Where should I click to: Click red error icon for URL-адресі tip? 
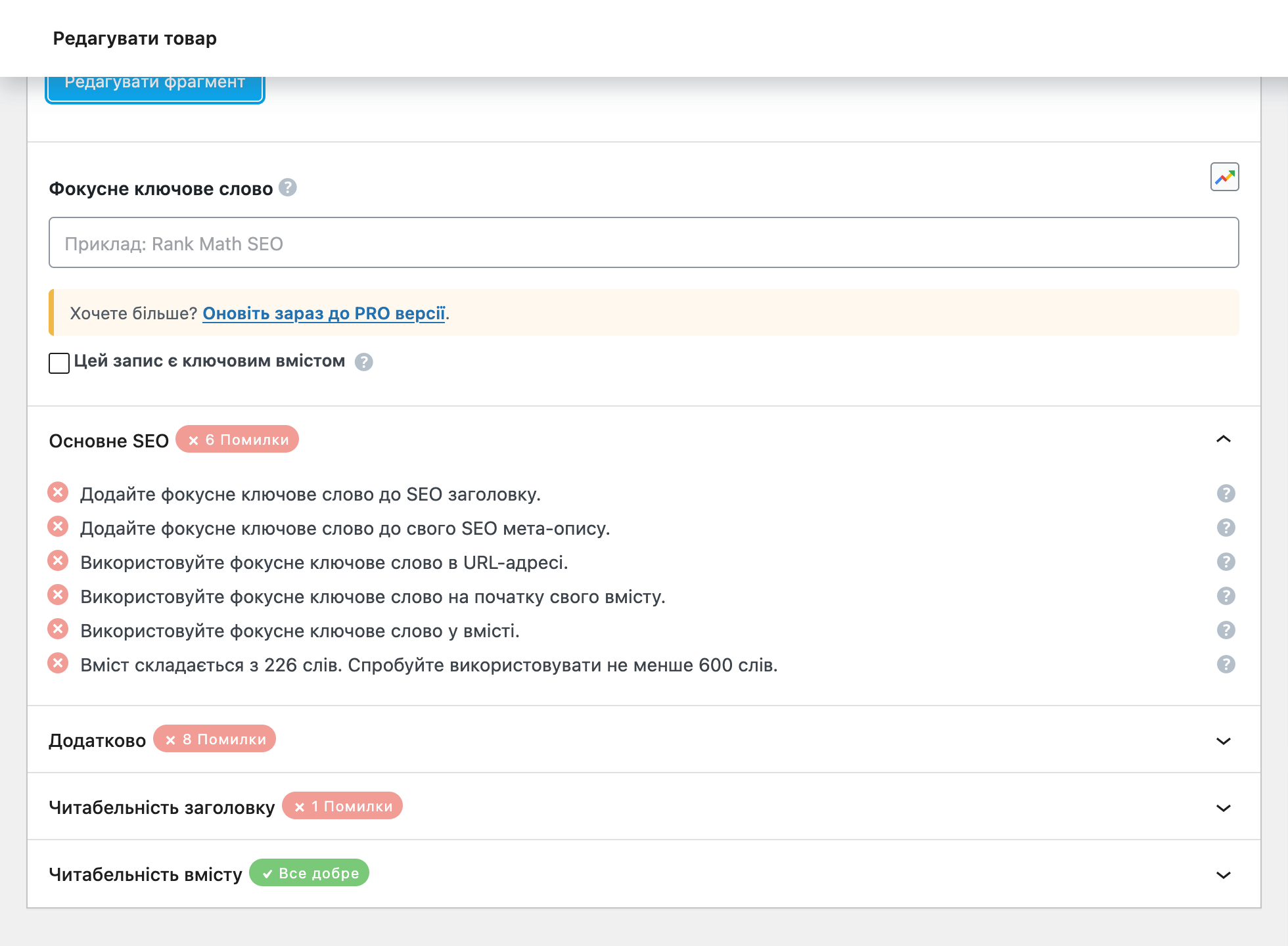(58, 560)
